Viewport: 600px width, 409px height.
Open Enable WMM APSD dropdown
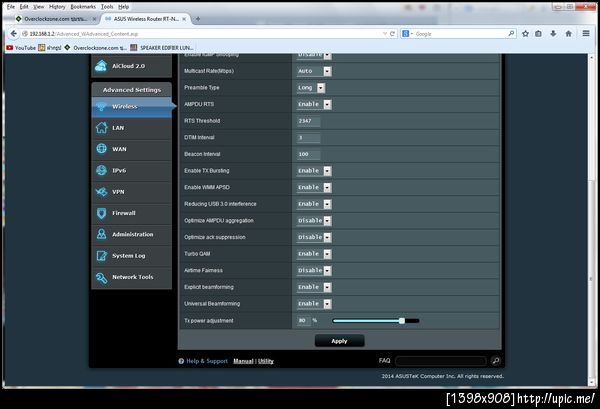pos(314,187)
